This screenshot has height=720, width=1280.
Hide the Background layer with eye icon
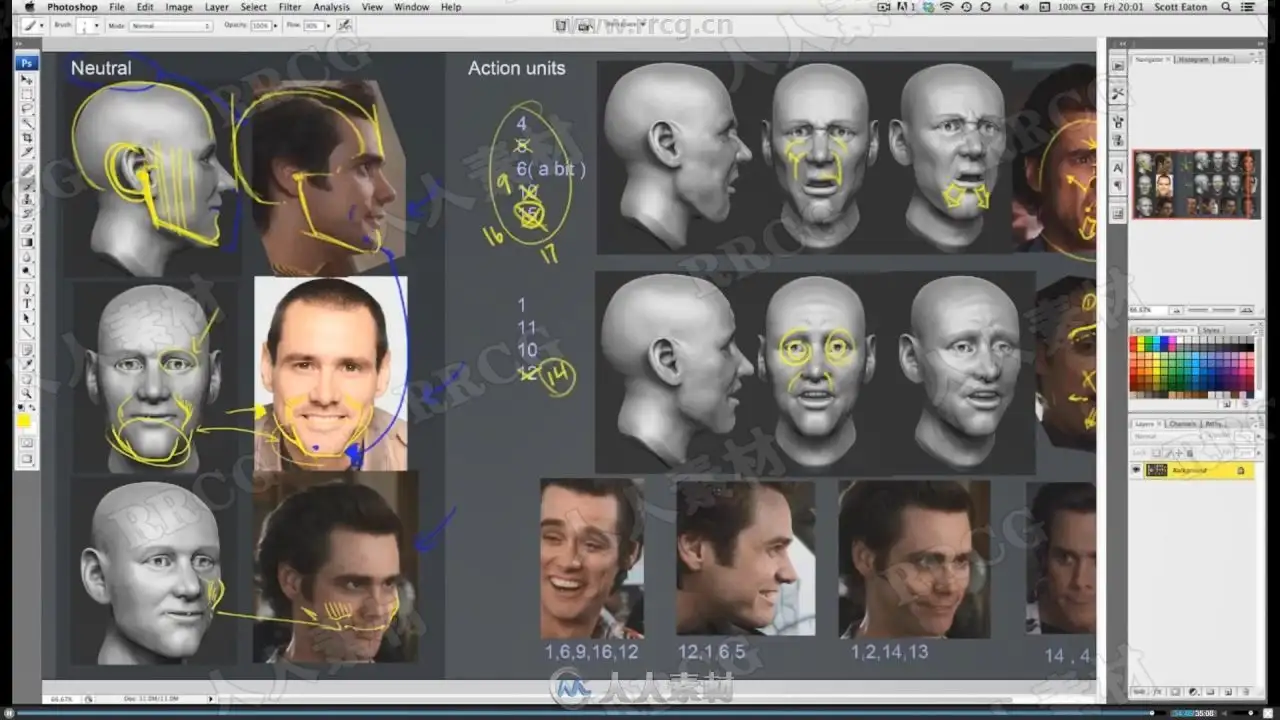pyautogui.click(x=1137, y=470)
